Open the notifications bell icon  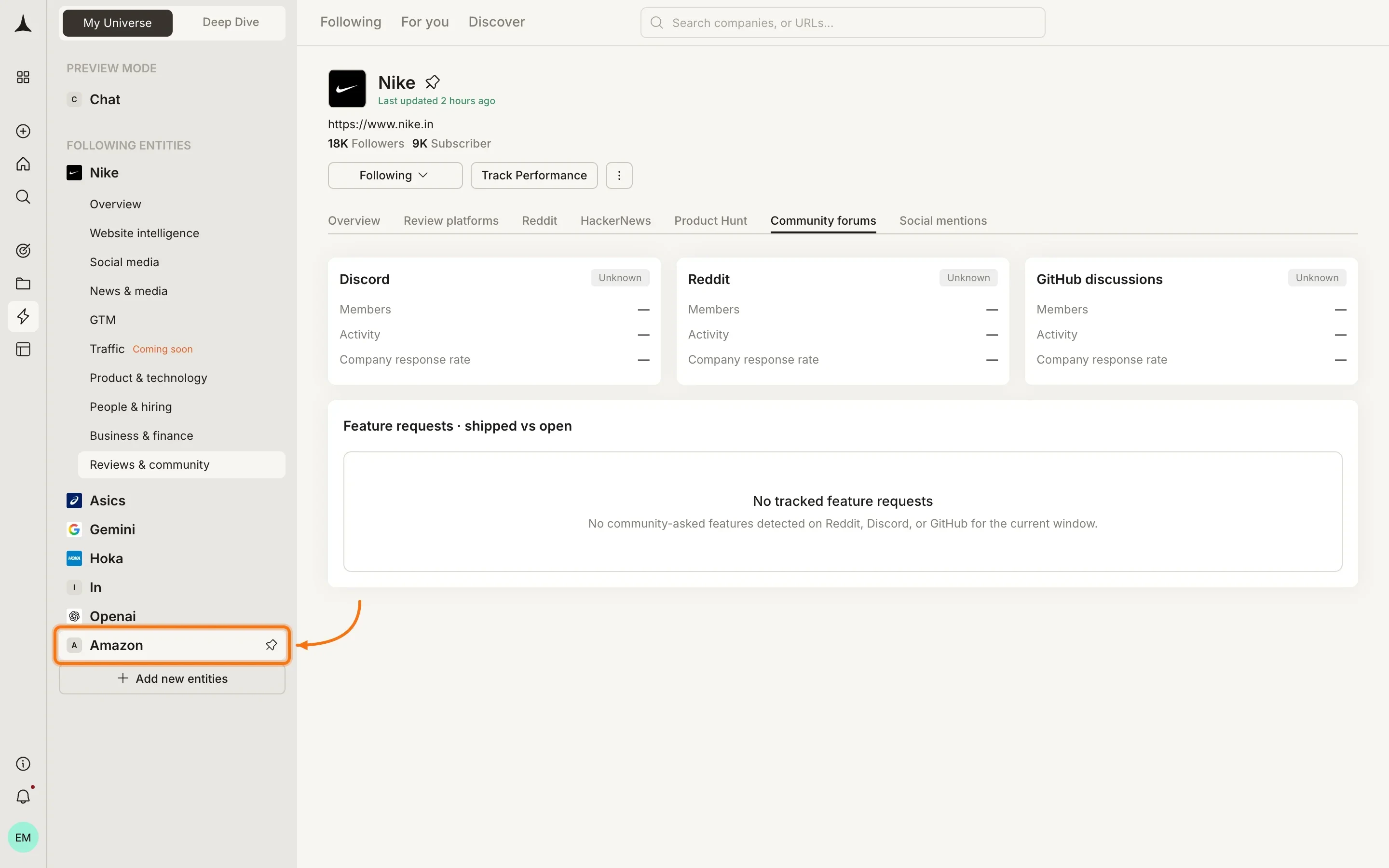pos(23,796)
